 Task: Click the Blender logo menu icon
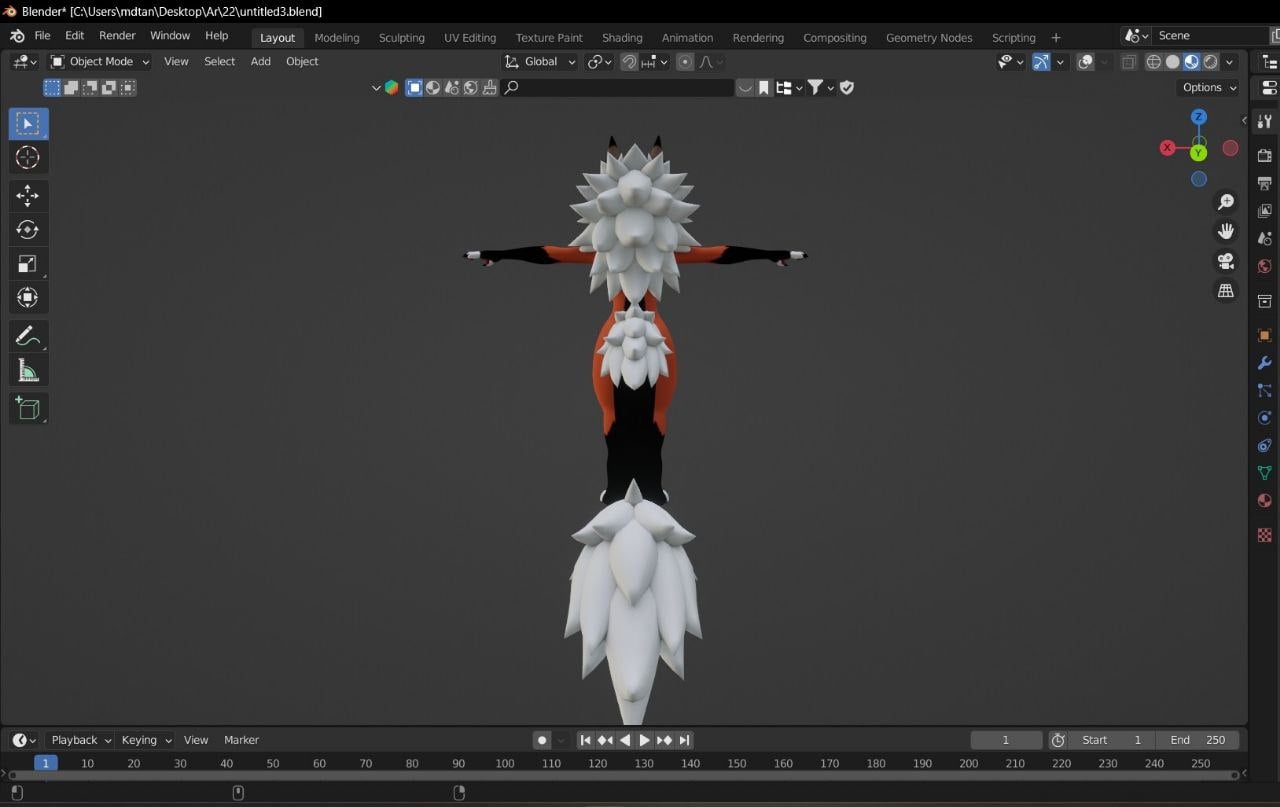(17, 36)
